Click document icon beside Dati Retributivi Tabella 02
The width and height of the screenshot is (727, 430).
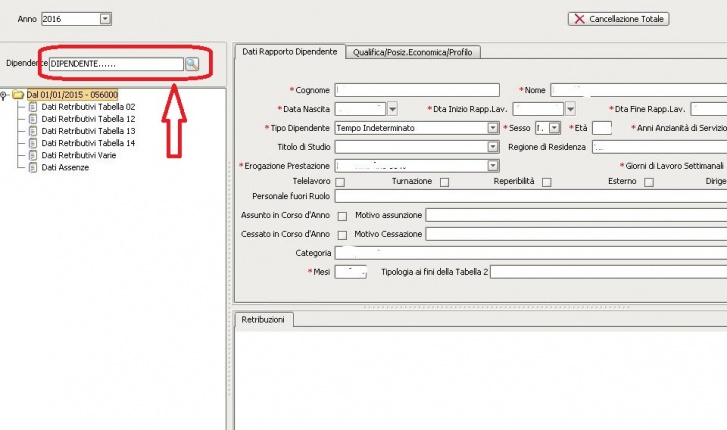(x=33, y=107)
